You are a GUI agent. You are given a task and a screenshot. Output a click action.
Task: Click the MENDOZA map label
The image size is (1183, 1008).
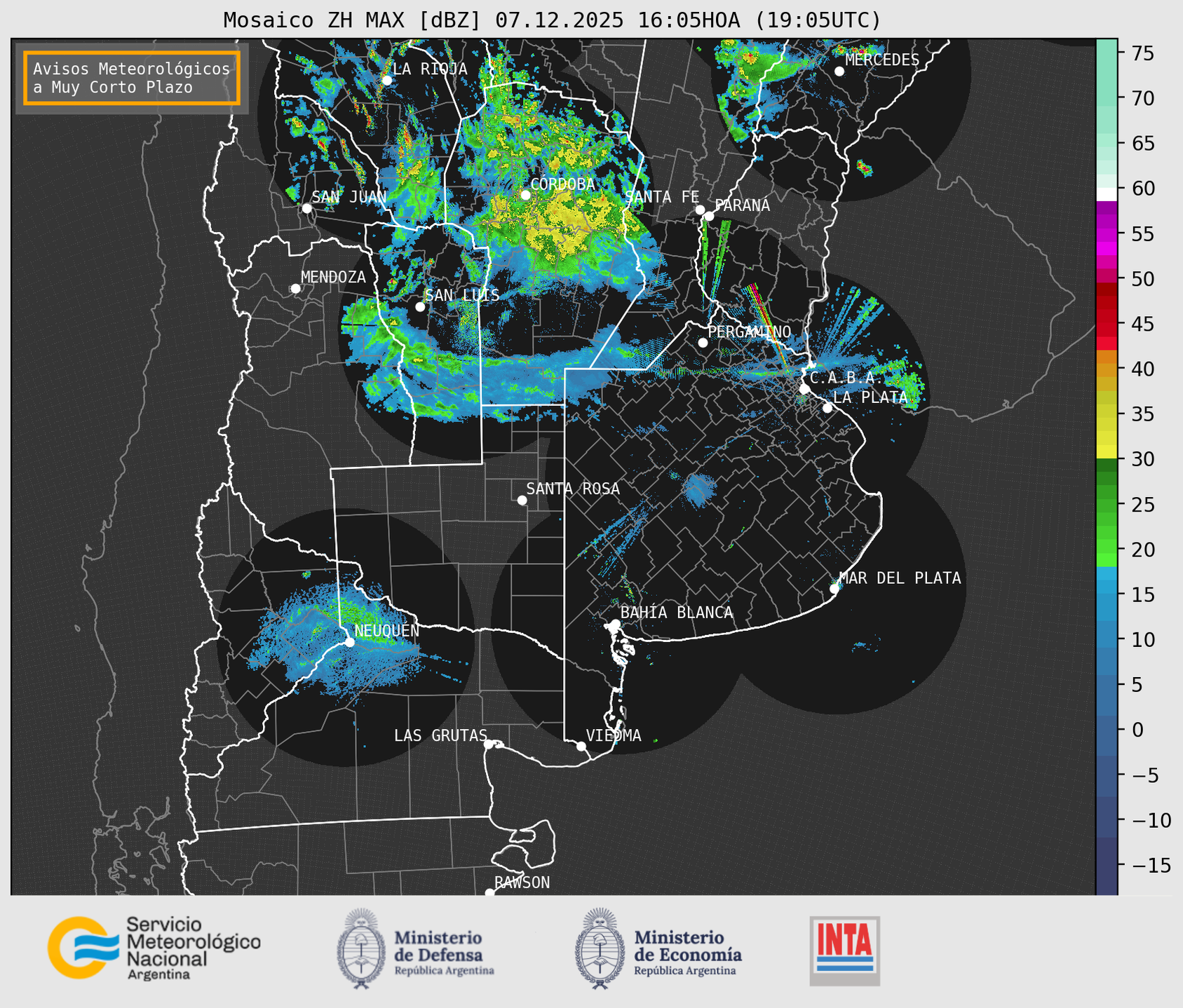pos(333,277)
